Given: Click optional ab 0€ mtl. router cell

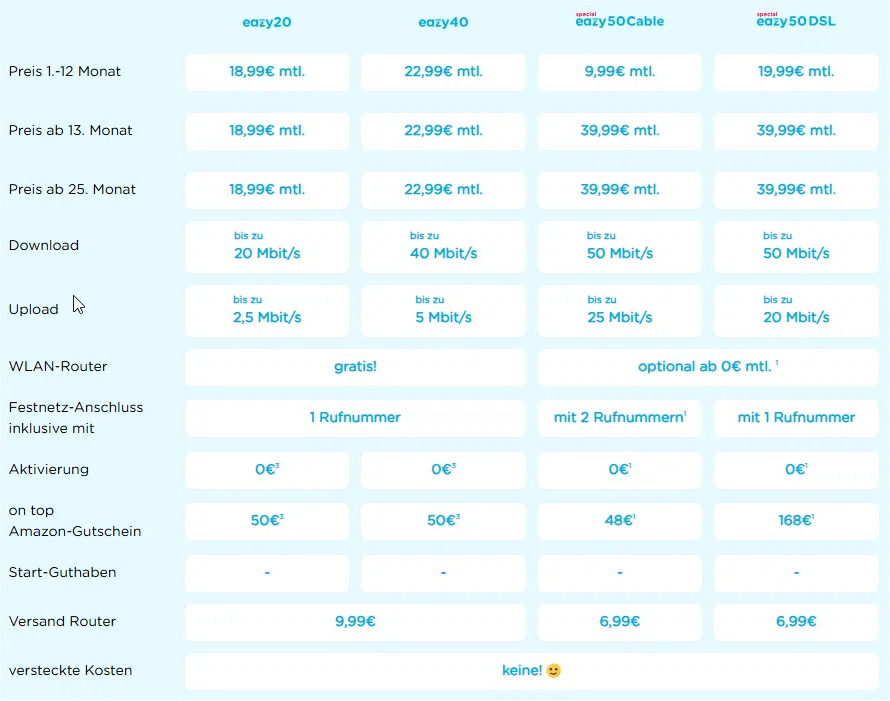Looking at the screenshot, I should coord(707,367).
